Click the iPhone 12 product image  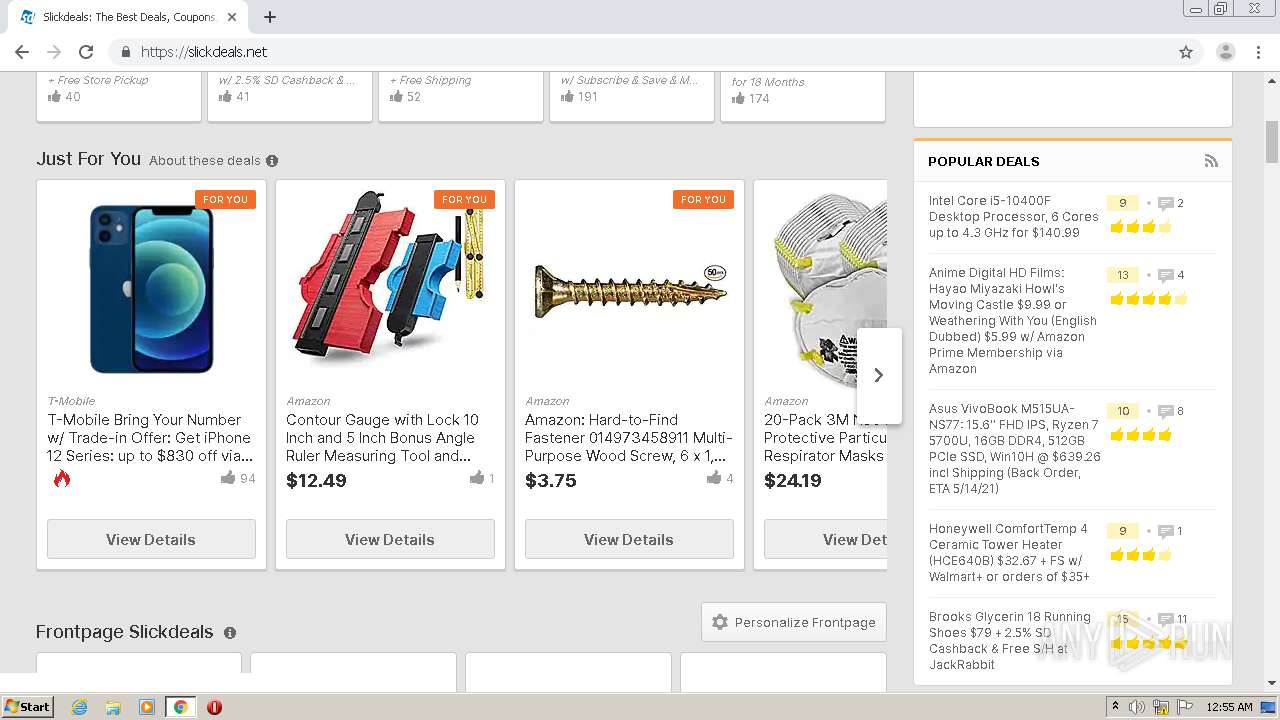151,288
